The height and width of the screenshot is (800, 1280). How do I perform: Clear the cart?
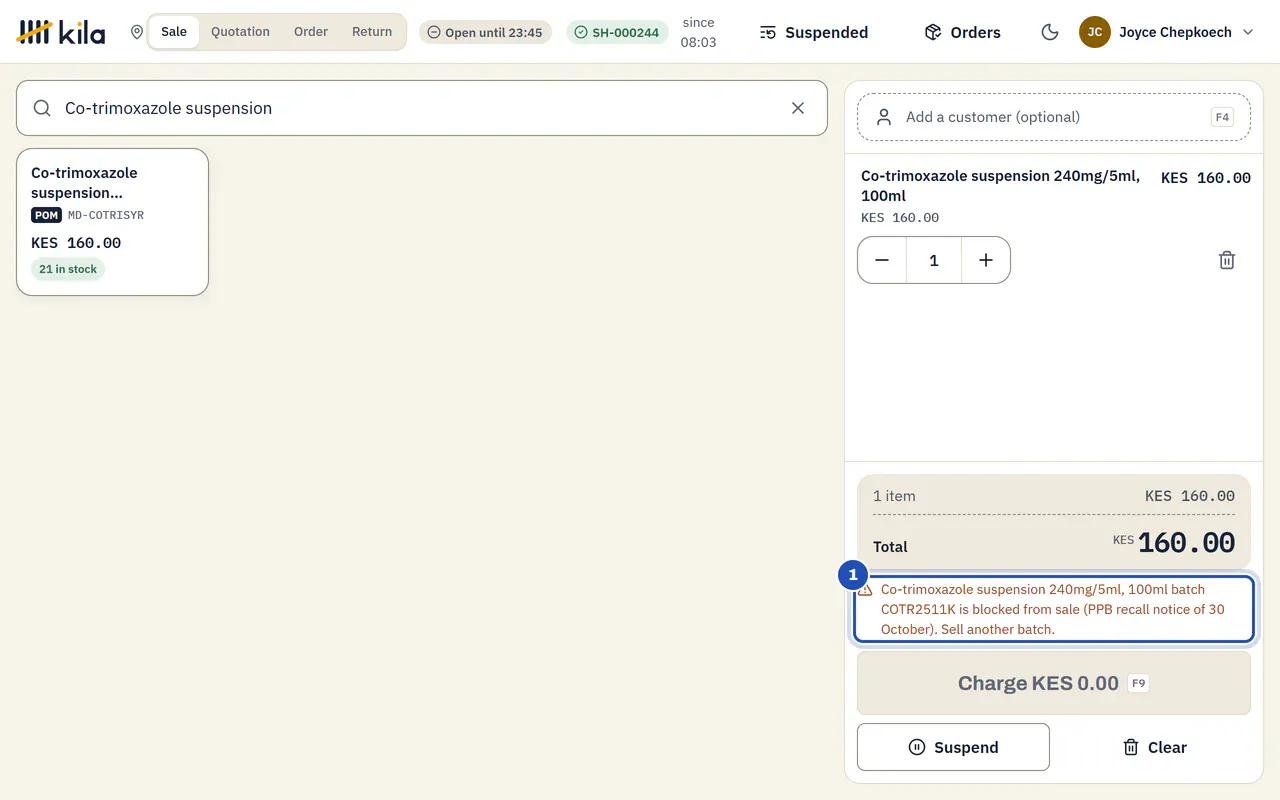coord(1155,747)
